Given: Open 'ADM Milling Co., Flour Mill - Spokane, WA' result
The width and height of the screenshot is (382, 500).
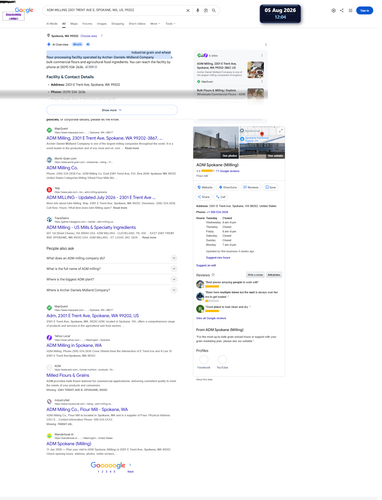Looking at the screenshot, I should [87, 410].
